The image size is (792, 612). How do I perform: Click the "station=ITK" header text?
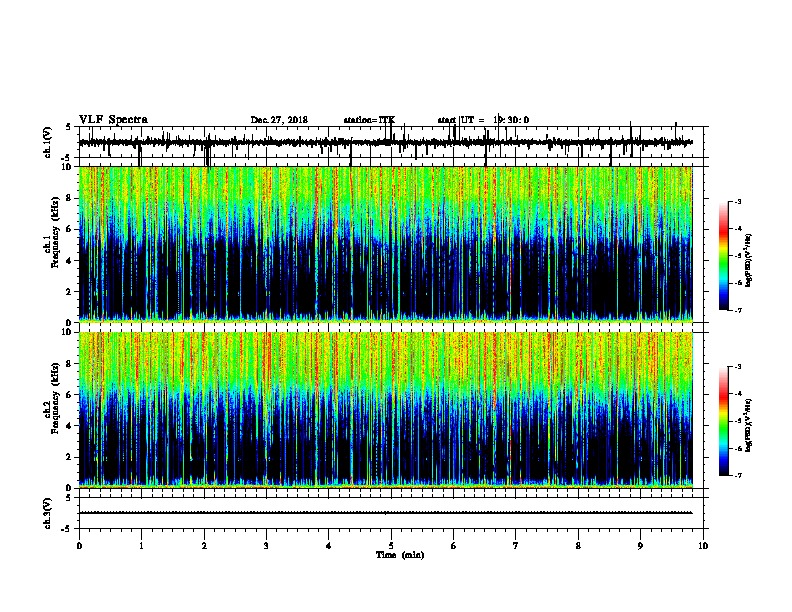(369, 120)
